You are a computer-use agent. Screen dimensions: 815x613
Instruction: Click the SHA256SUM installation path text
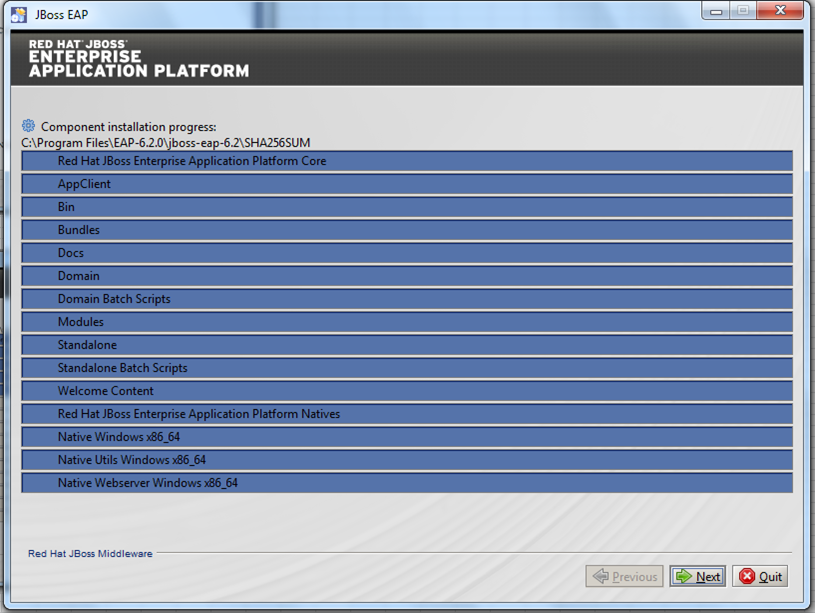[166, 143]
